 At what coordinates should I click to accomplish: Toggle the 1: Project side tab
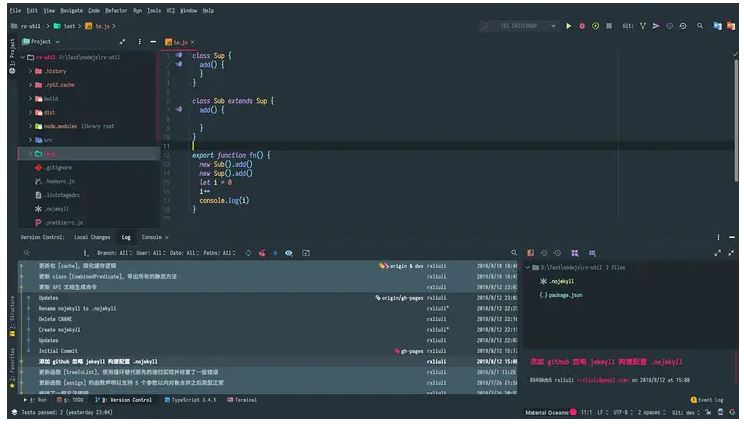coord(12,56)
